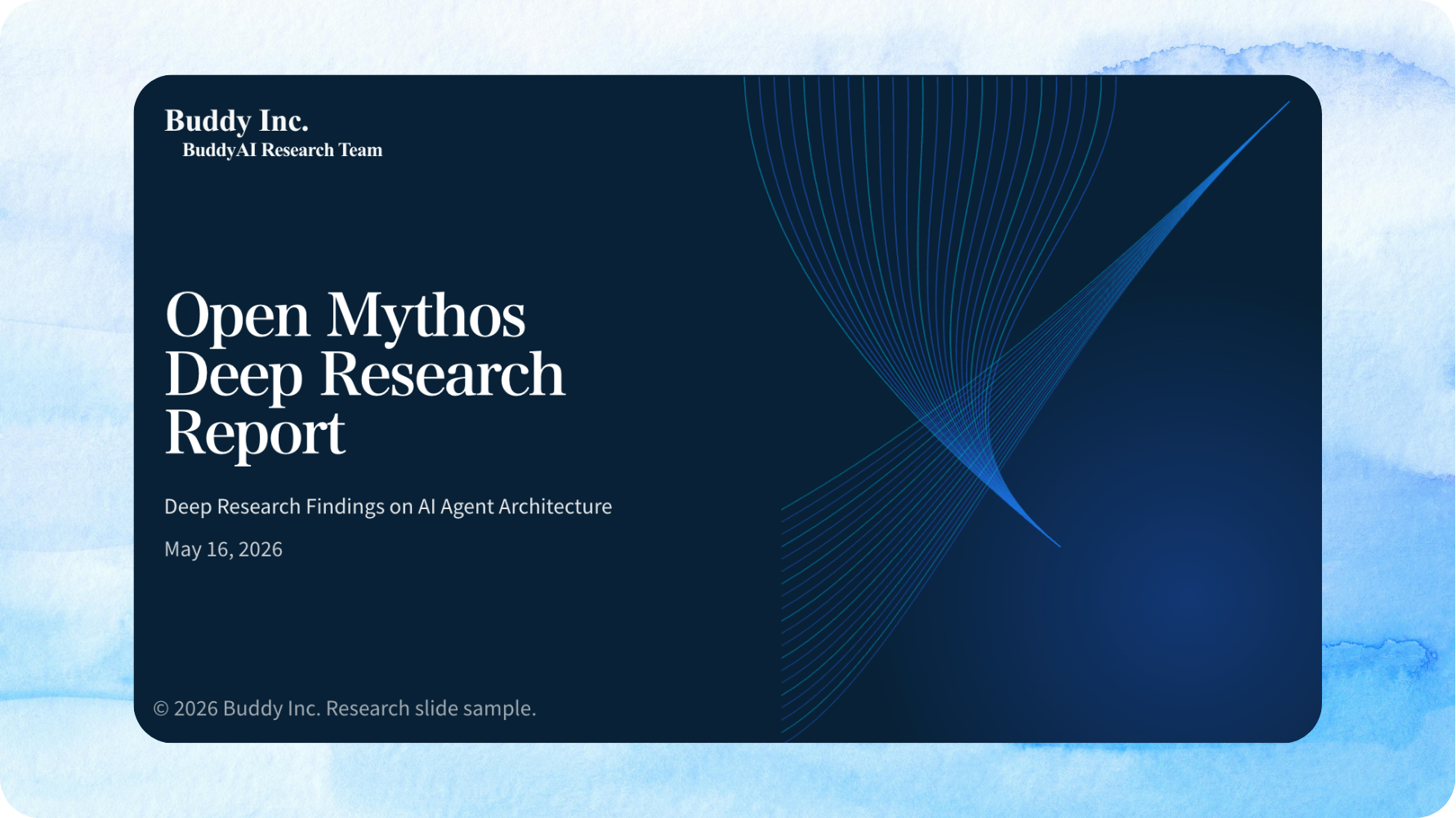Screen dimensions: 1456x818
Task: Select subtitle "Deep Research Findings on AI Agent Architecture"
Action: pyautogui.click(x=388, y=507)
